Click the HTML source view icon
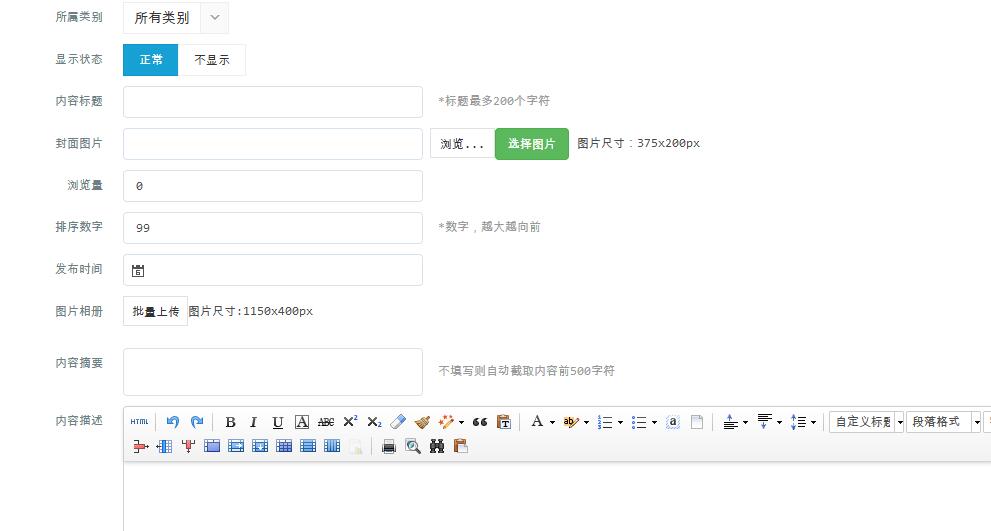Screen dimensions: 991x531 139,422
